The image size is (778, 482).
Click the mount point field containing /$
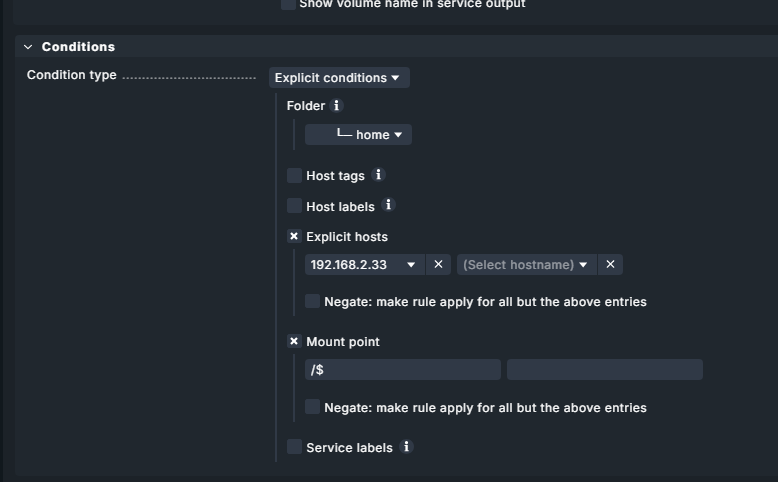(x=402, y=370)
